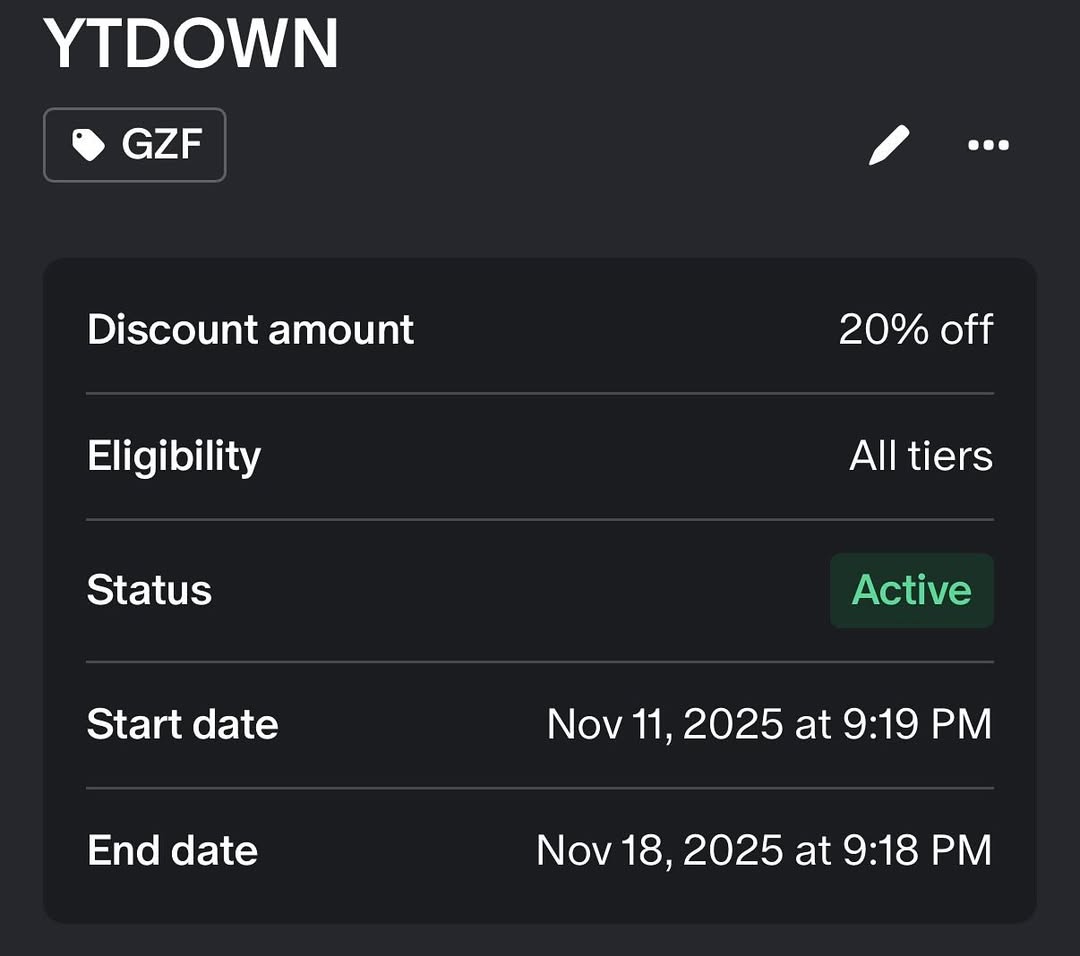This screenshot has height=956, width=1080.
Task: Select Nov 11, 2025 in Start date row
Action: 665,724
